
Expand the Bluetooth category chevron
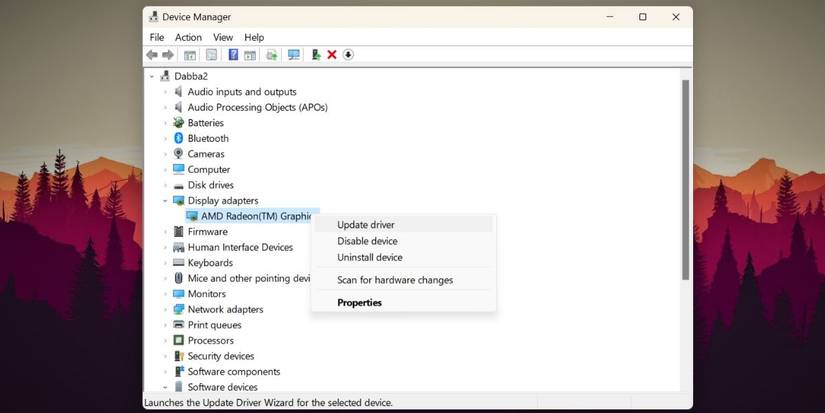(x=165, y=138)
